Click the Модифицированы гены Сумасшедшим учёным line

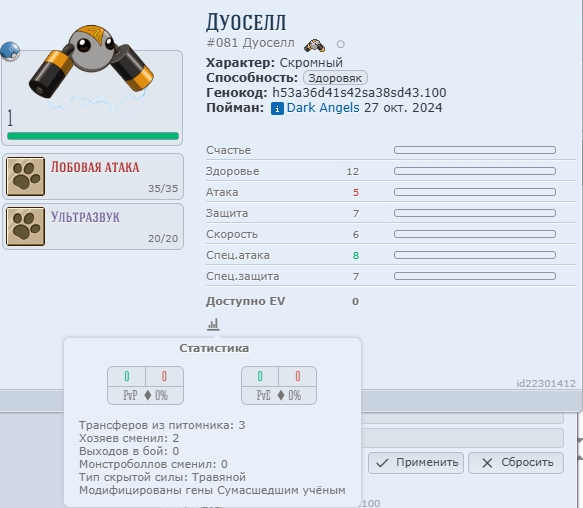click(x=212, y=490)
